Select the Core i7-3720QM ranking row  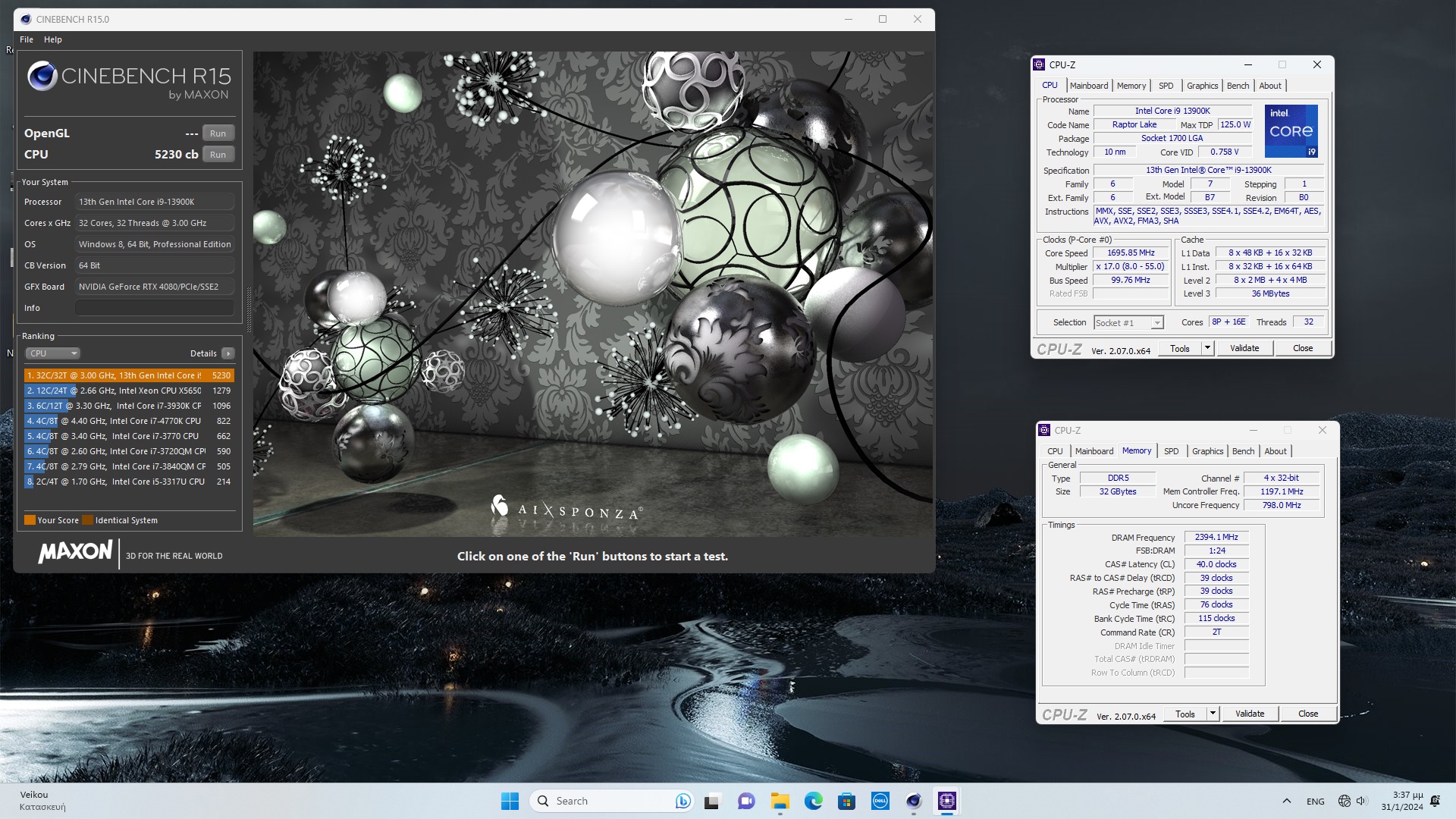click(129, 451)
